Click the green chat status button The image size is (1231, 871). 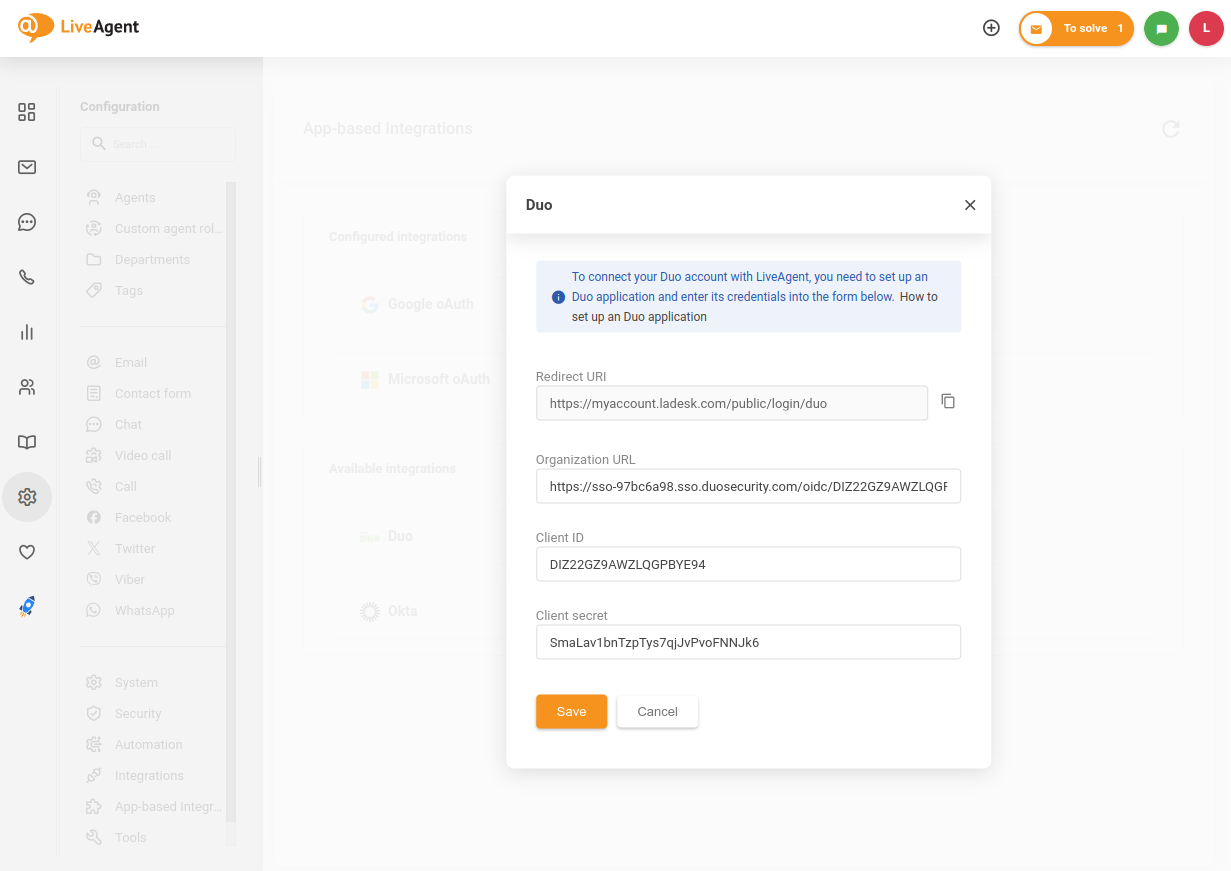tap(1161, 29)
